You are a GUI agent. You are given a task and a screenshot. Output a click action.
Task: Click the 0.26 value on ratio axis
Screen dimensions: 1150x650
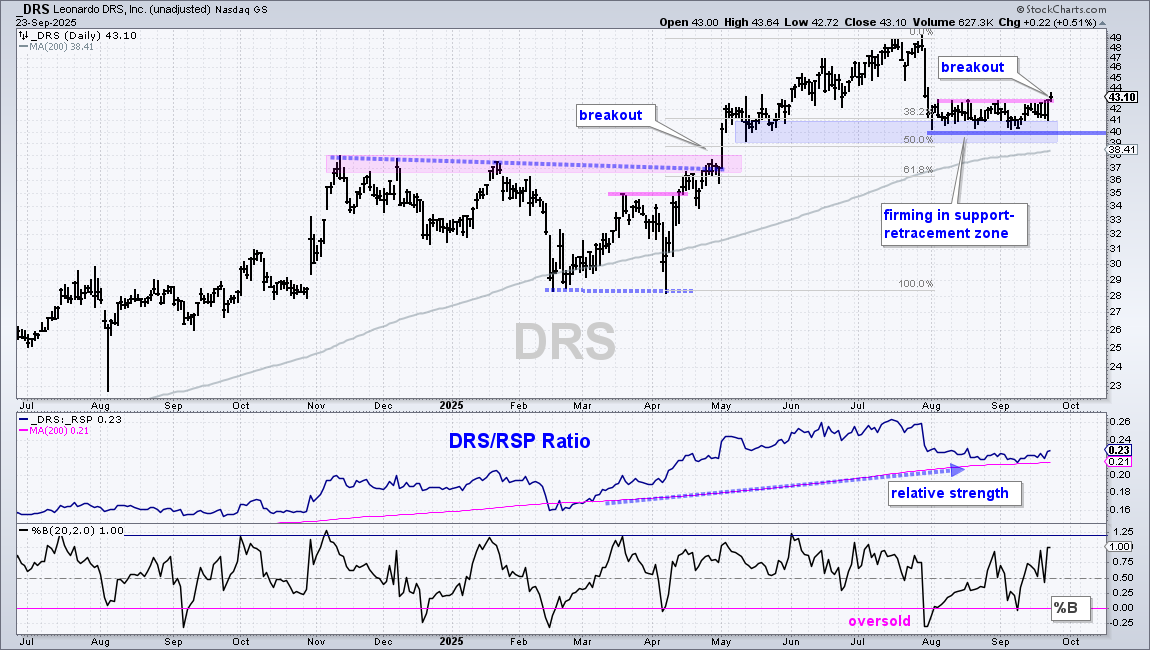click(x=1119, y=422)
